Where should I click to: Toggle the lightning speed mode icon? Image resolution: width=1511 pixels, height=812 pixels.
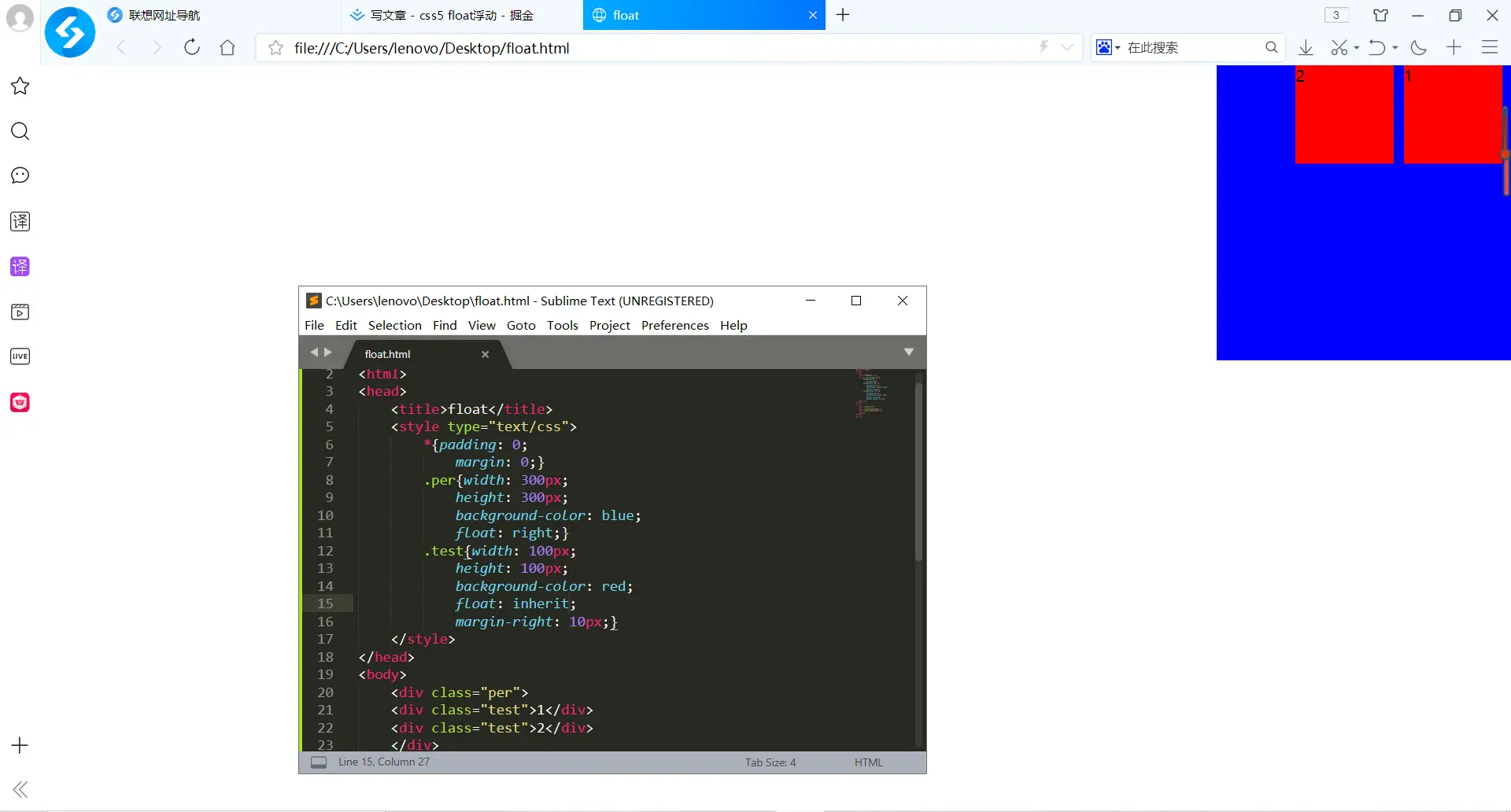[1044, 47]
